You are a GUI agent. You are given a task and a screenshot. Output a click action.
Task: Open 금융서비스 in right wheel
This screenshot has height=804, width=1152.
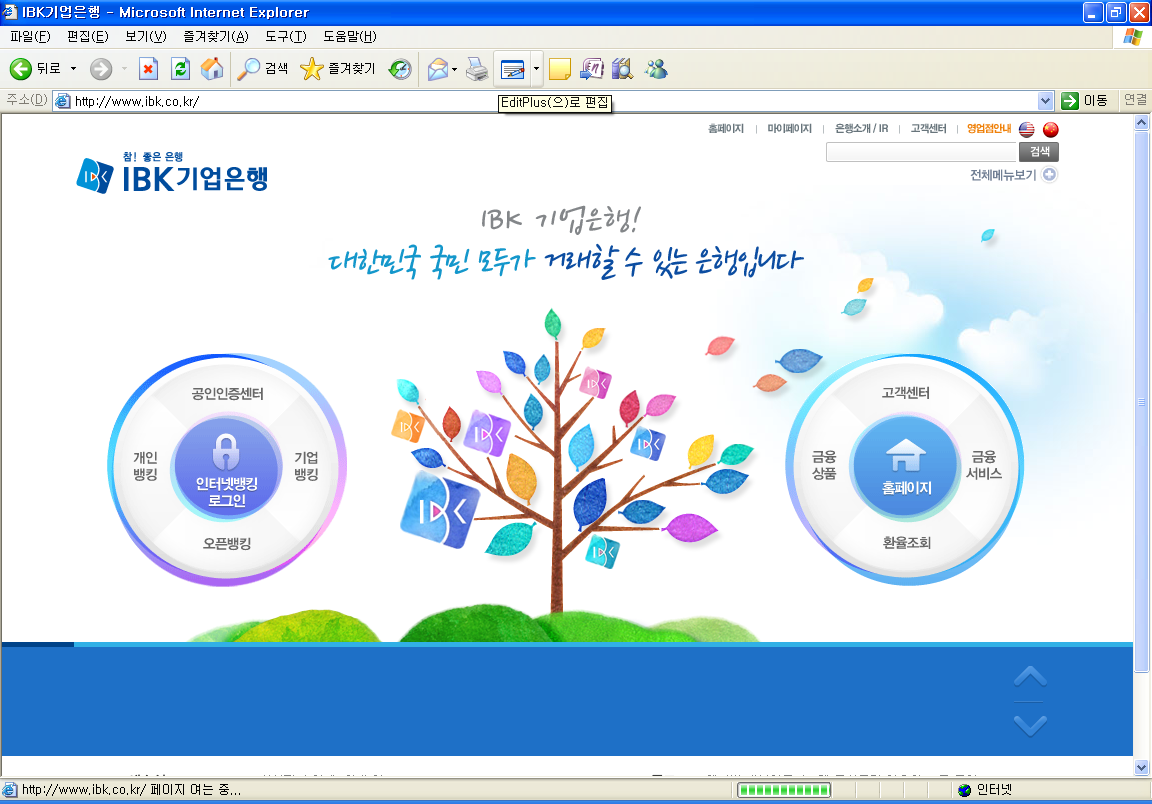(984, 465)
